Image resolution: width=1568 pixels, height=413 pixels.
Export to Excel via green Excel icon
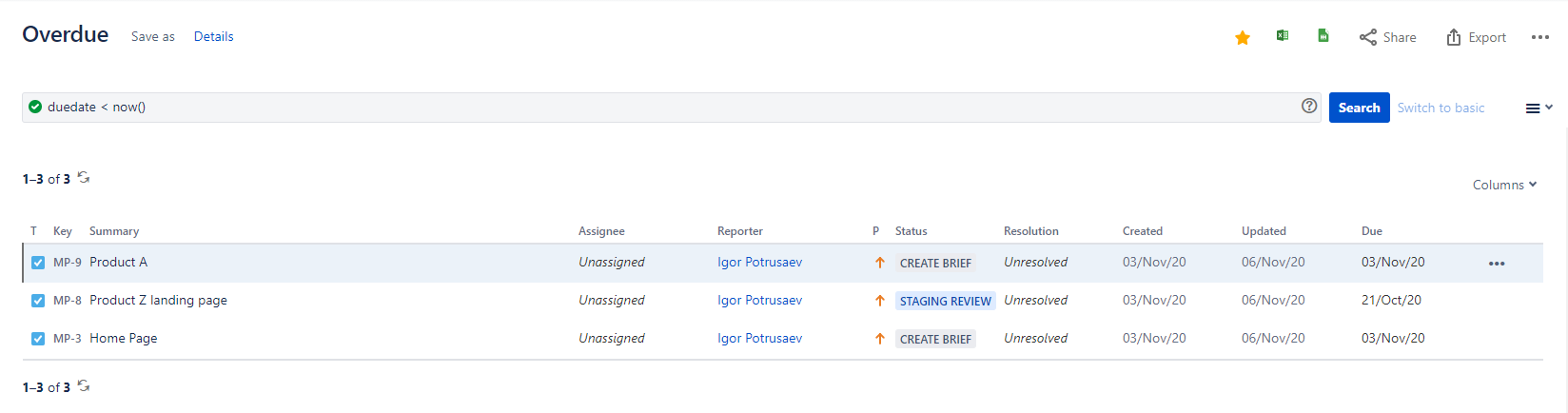pos(1283,36)
